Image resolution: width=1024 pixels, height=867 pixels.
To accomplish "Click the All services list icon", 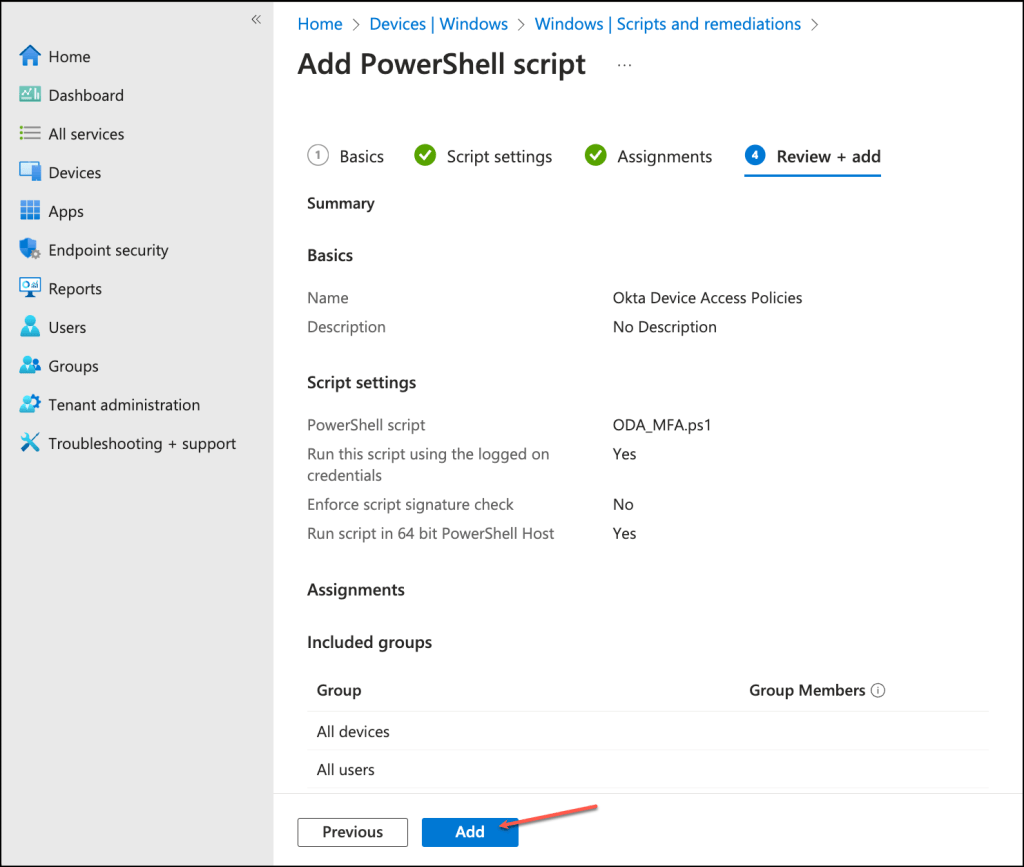I will [x=30, y=134].
